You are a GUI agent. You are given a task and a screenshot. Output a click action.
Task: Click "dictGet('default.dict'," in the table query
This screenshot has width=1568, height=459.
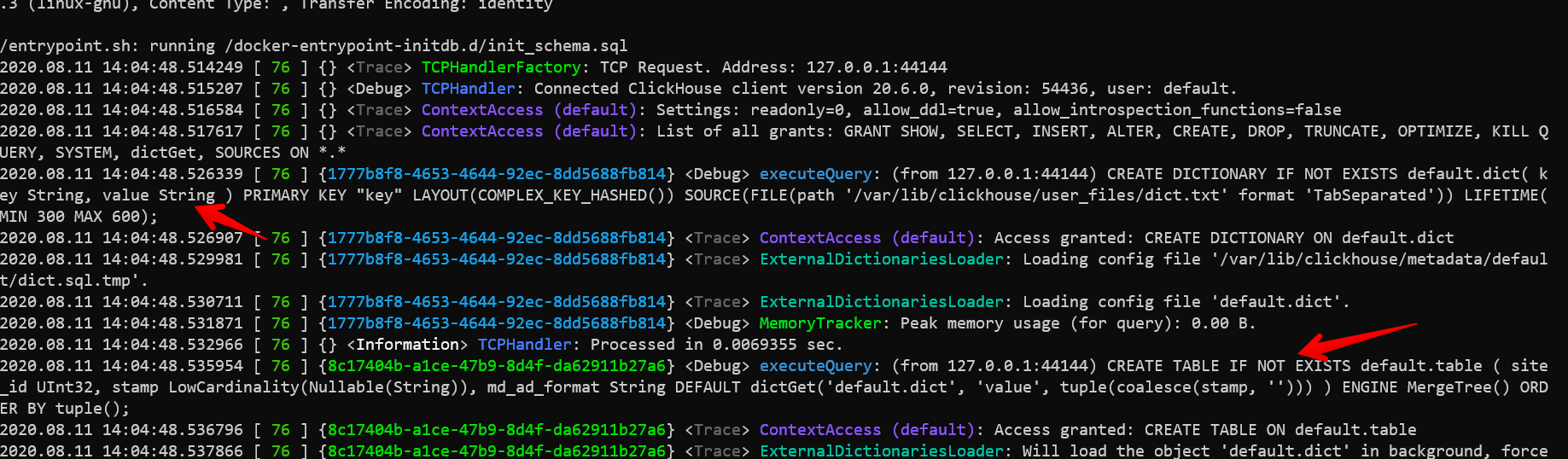(858, 387)
